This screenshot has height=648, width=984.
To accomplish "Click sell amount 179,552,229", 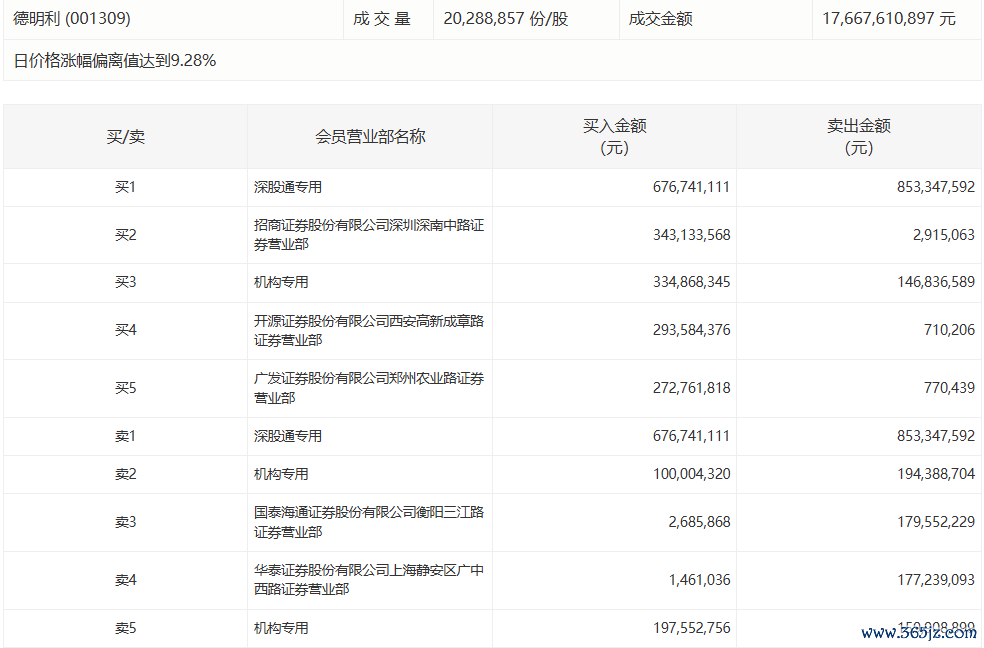I will point(936,522).
